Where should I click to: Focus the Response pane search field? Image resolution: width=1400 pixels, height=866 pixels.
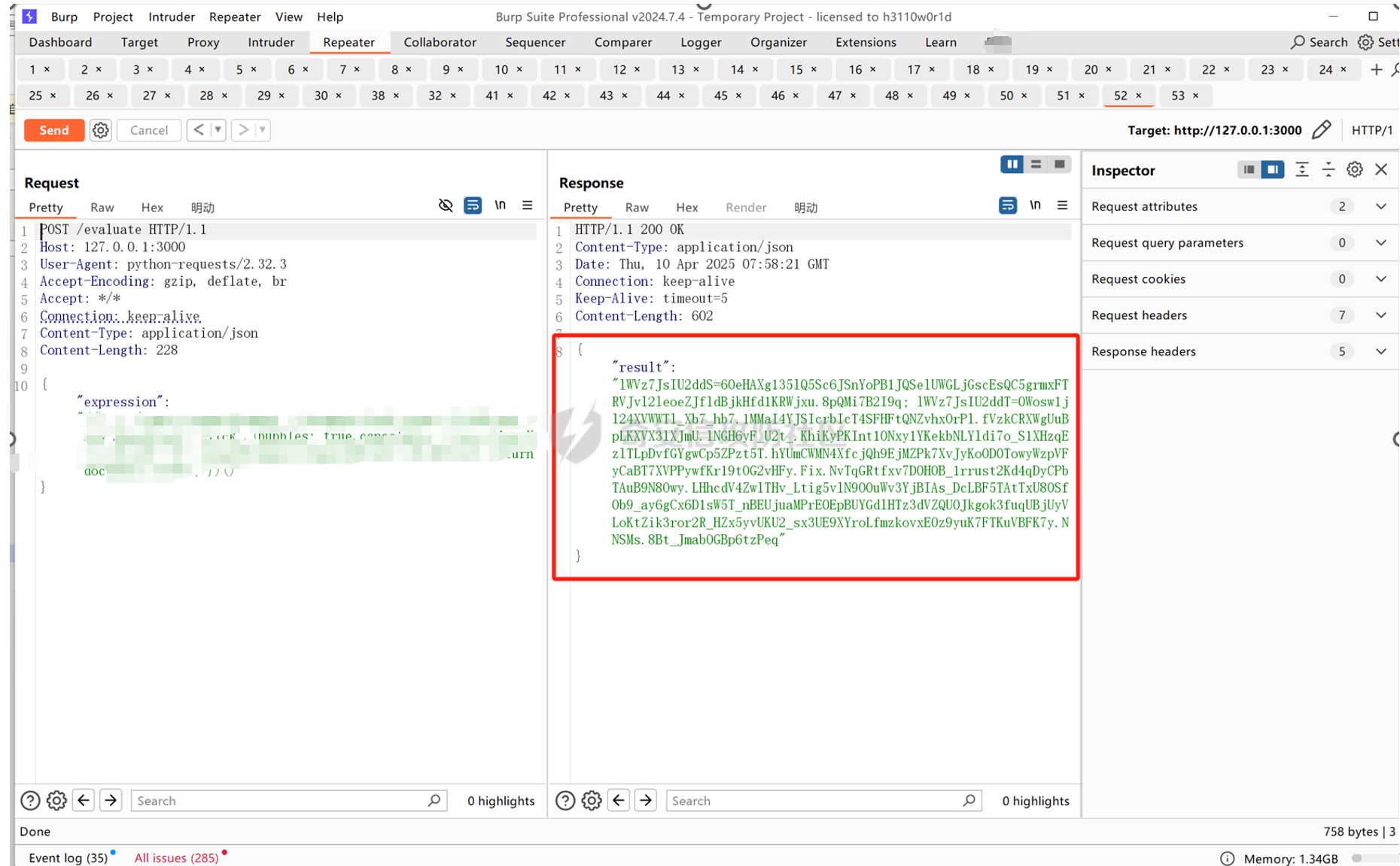(823, 801)
